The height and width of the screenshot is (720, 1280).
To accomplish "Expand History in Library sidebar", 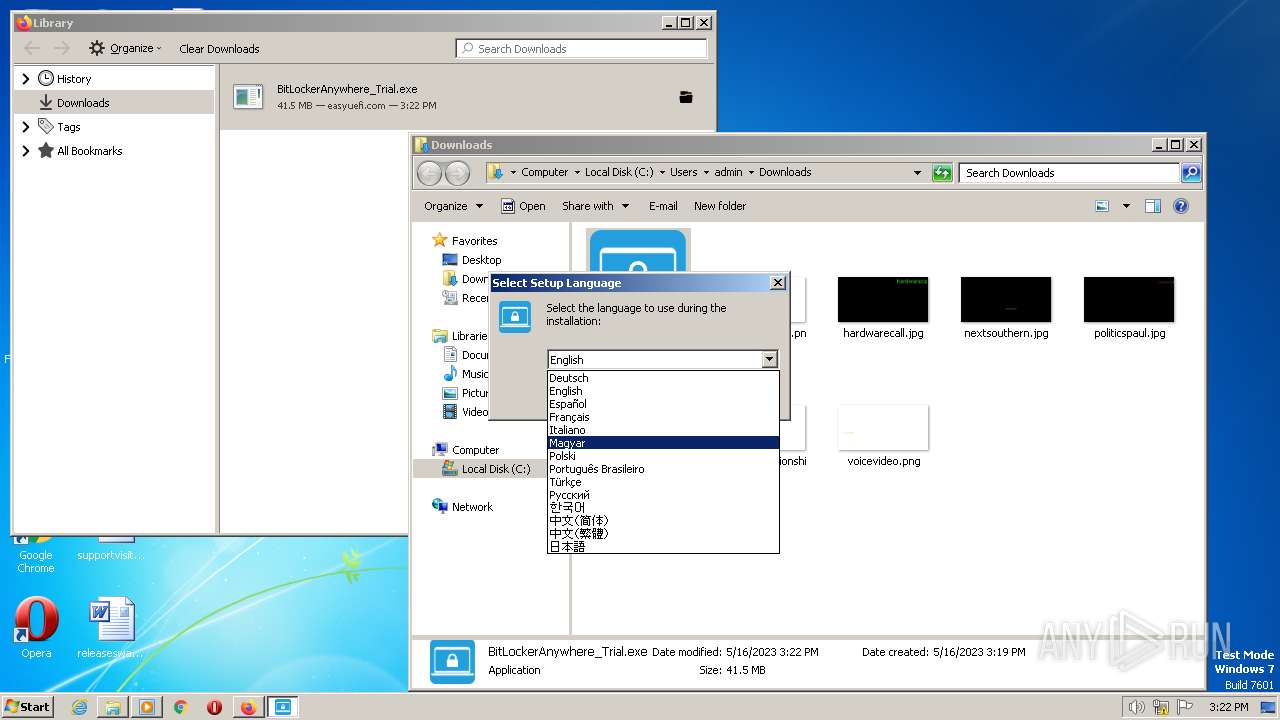I will [26, 78].
